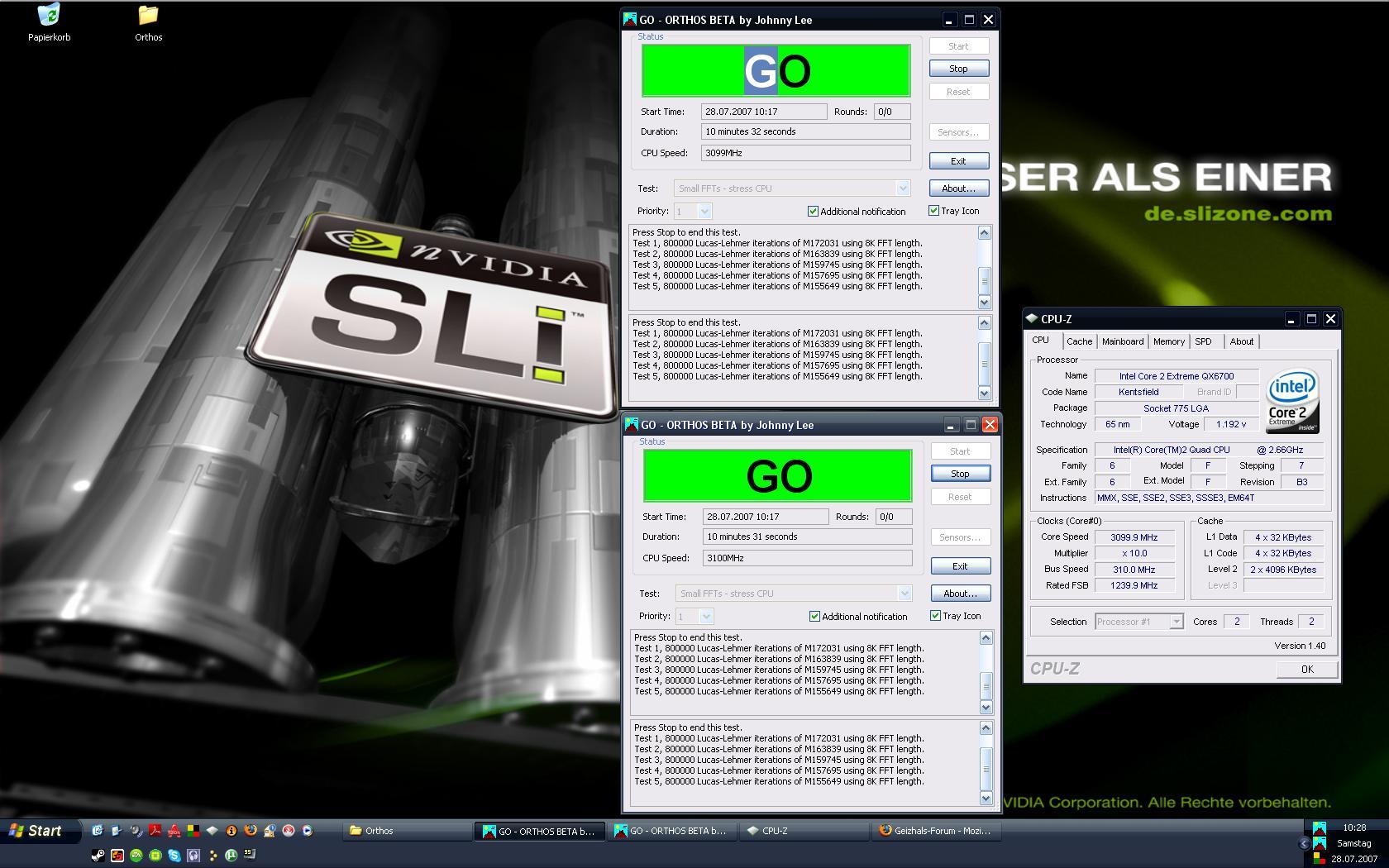Launch Firefox from the quick launch bar

click(251, 830)
